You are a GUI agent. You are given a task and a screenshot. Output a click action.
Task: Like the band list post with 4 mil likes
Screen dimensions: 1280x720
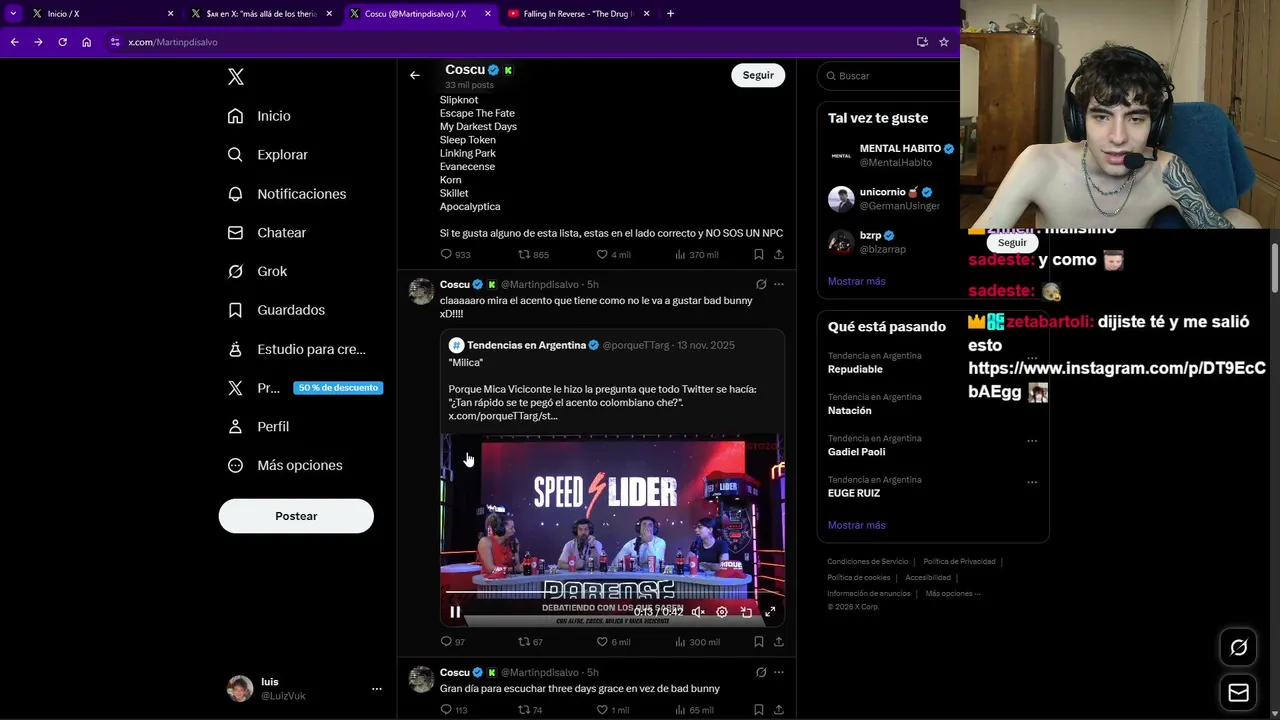coord(613,255)
